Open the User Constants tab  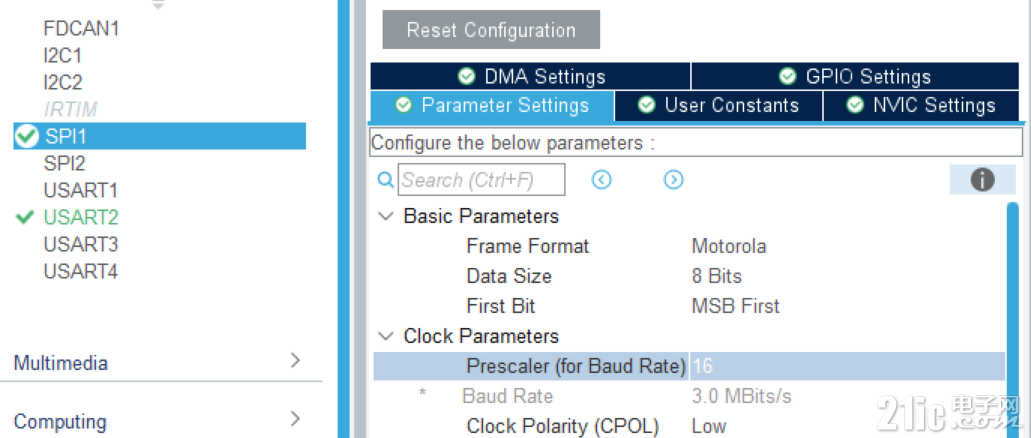click(719, 105)
